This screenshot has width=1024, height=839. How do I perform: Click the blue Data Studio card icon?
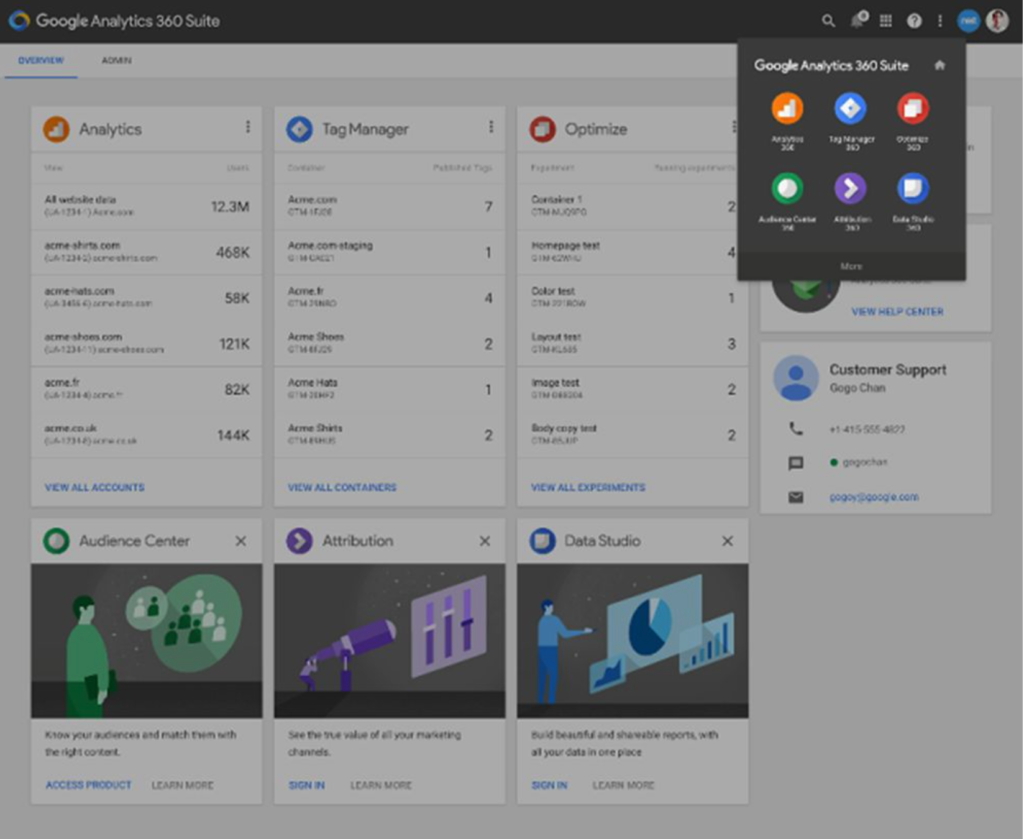pyautogui.click(x=542, y=541)
